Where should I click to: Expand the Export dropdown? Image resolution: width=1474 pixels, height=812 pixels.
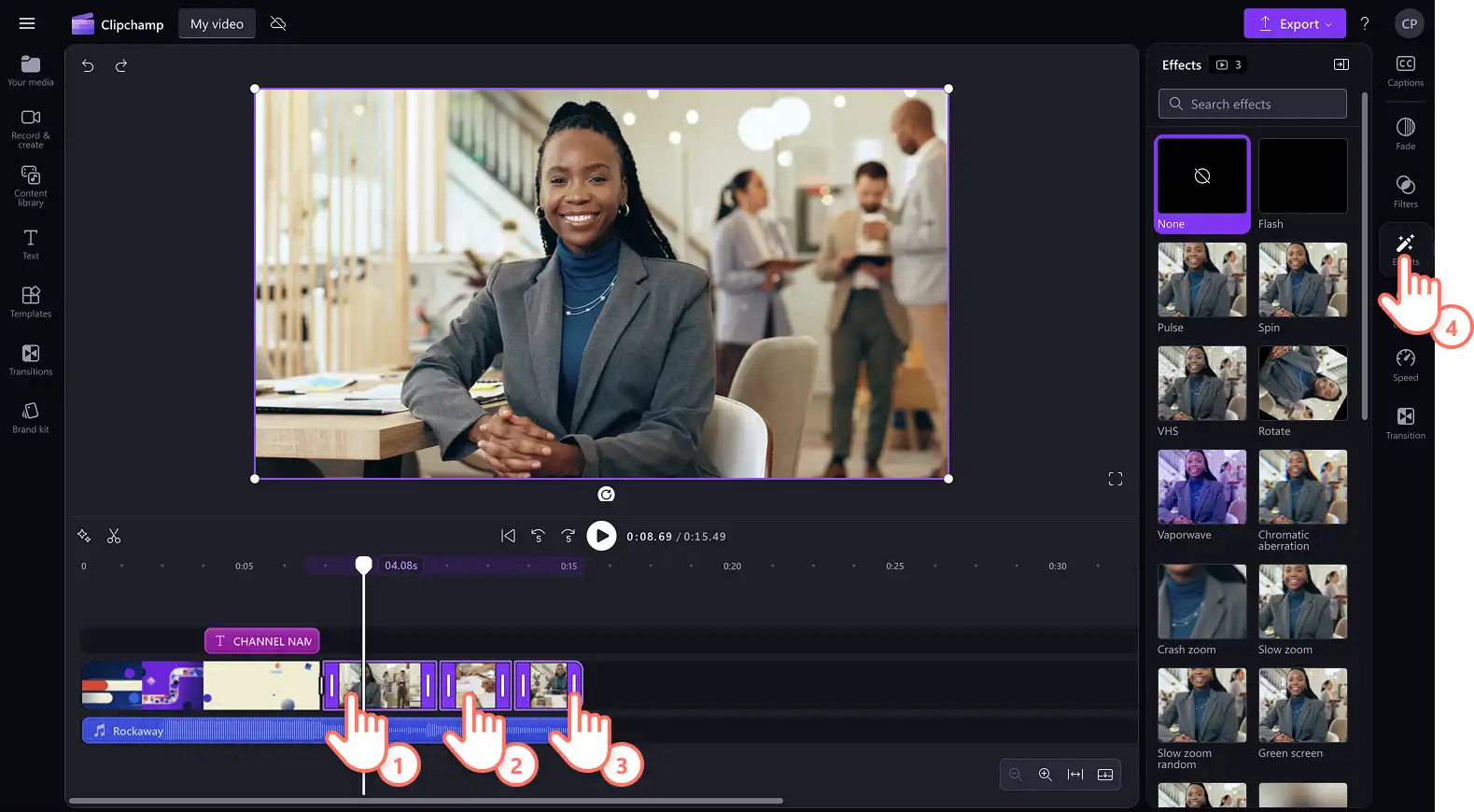(1294, 23)
